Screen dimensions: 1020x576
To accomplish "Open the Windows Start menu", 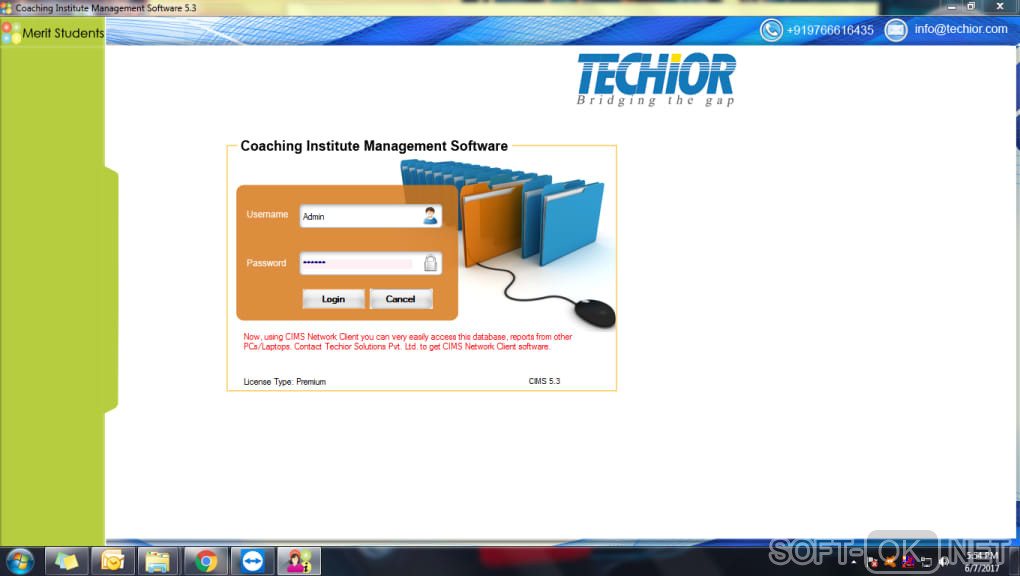I will click(x=20, y=561).
